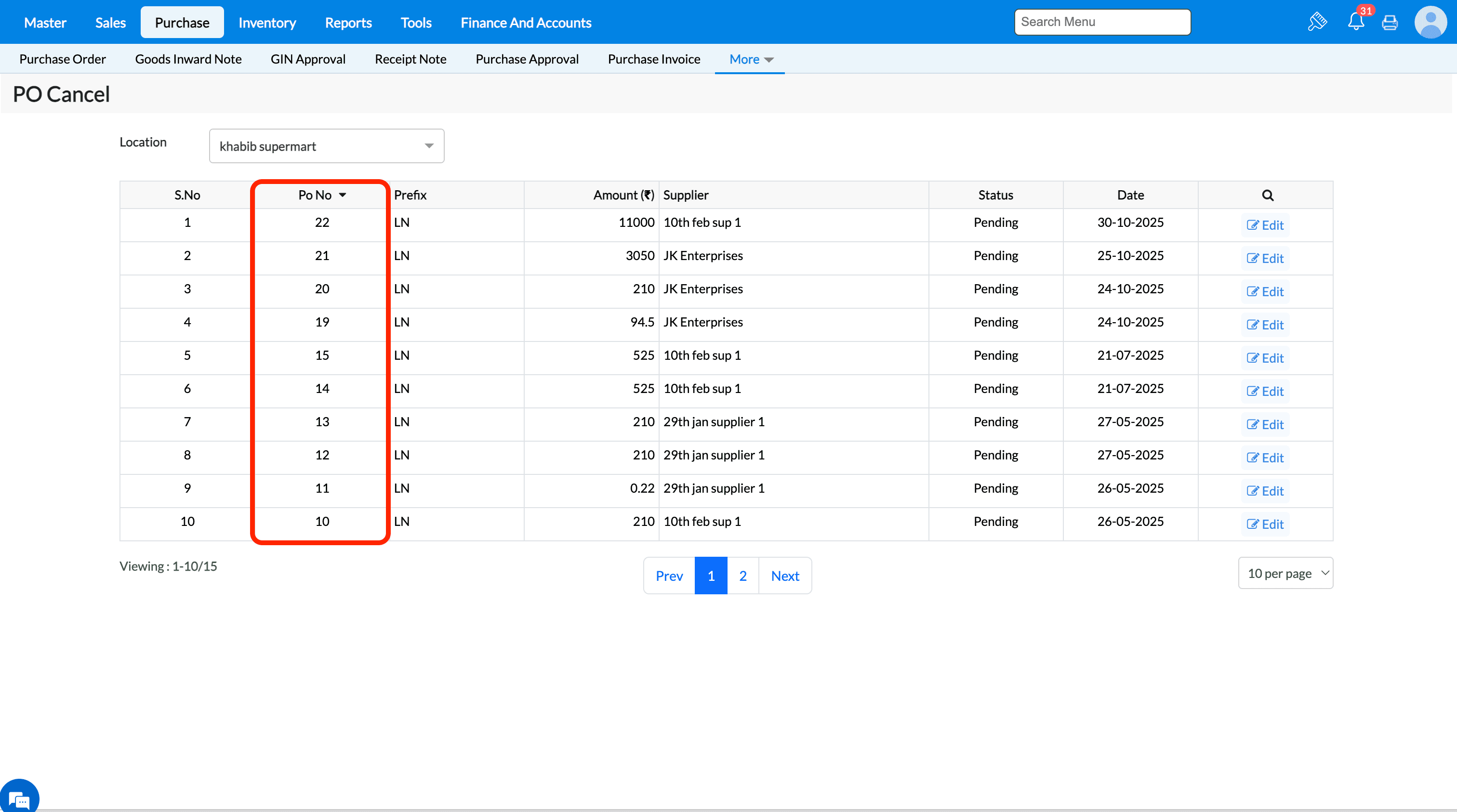Open the Inventory menu

click(x=267, y=23)
